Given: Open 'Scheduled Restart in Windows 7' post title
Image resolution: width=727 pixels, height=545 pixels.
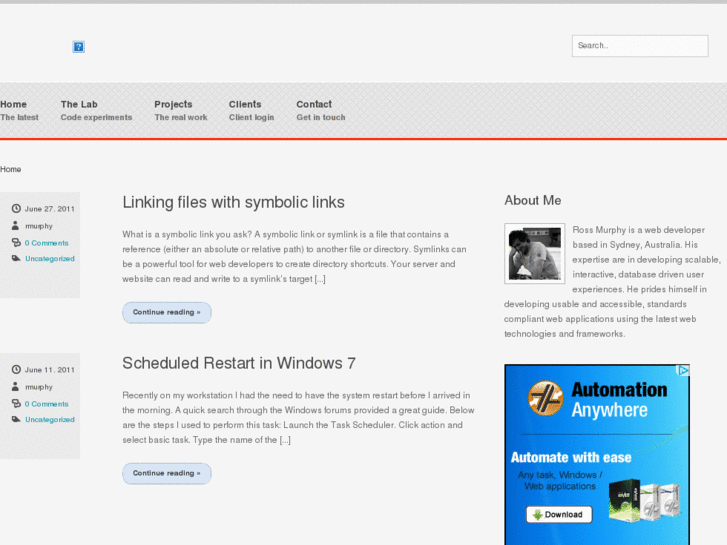Looking at the screenshot, I should [x=238, y=363].
